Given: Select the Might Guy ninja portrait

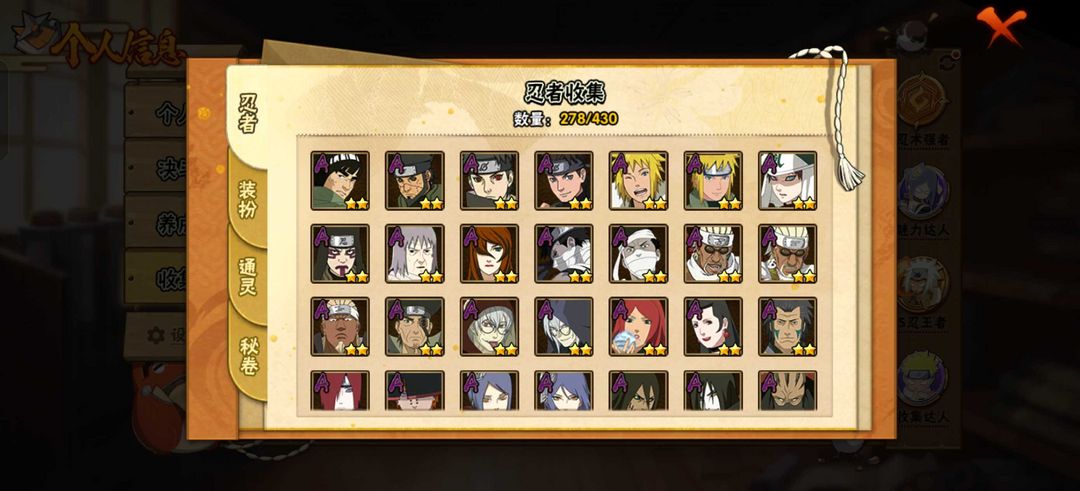Looking at the screenshot, I should coord(340,180).
